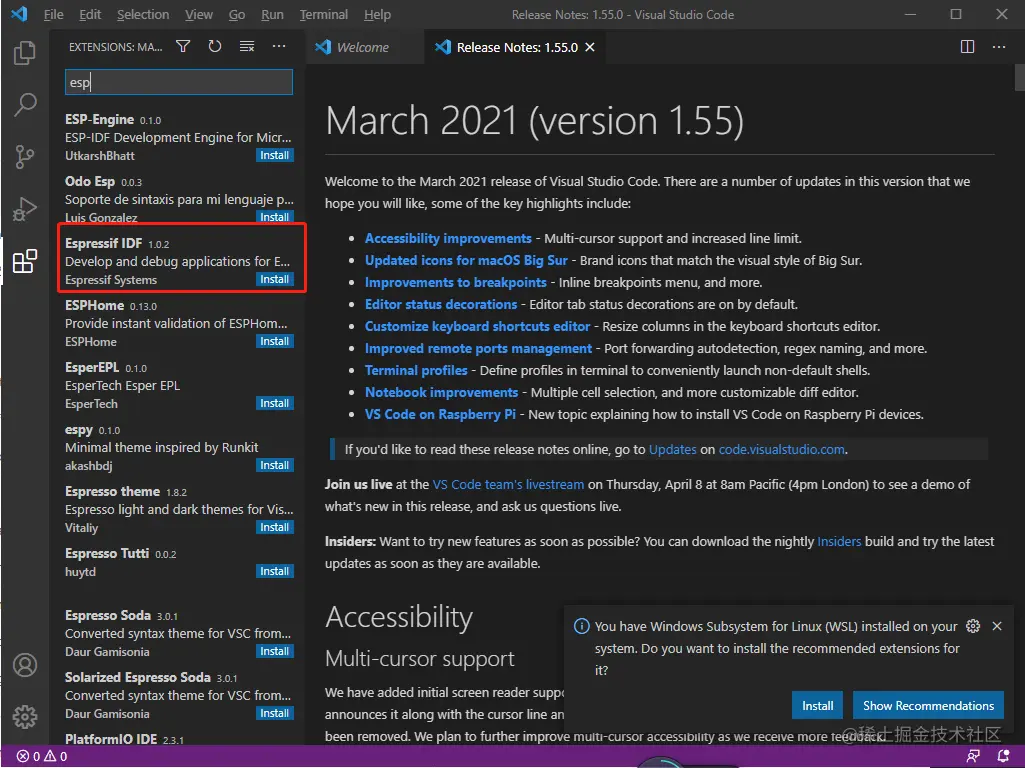Switch to the Welcome tab

coord(366,47)
